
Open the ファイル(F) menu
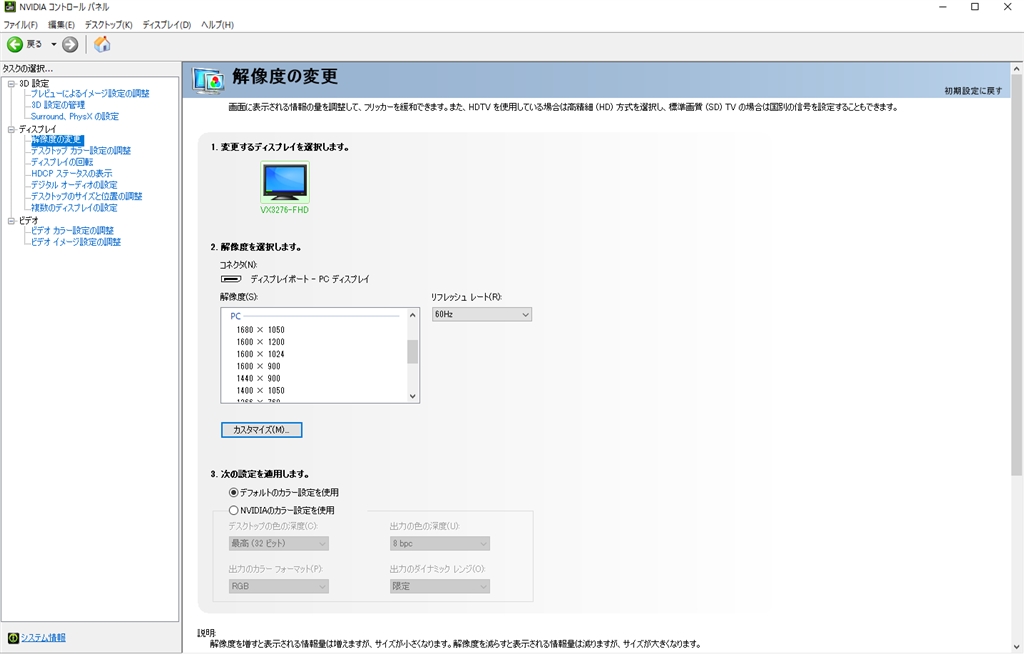(21, 25)
